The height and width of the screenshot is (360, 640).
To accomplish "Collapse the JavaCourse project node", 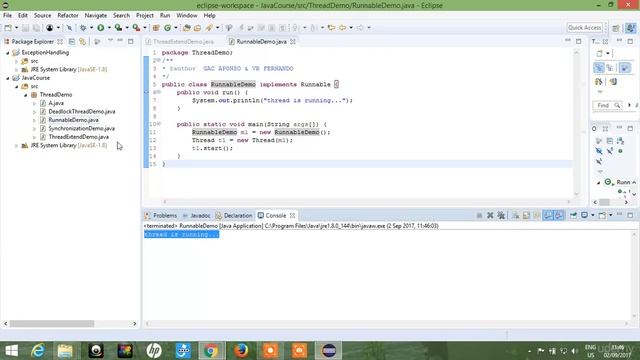I will [7, 78].
